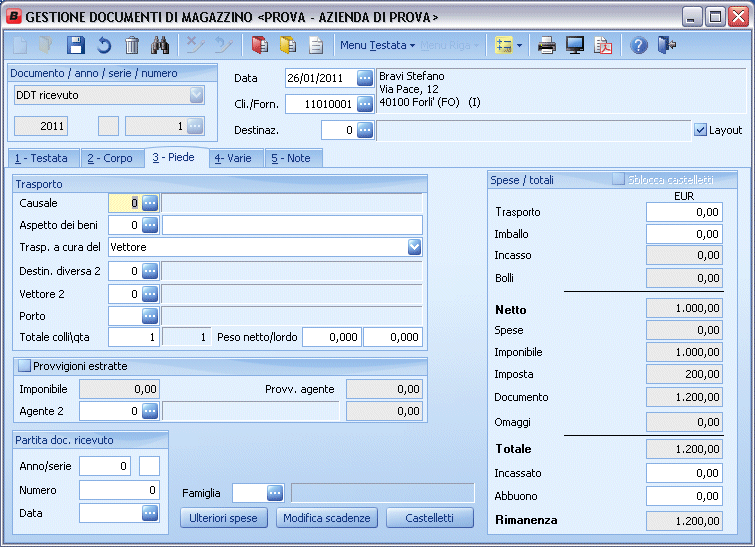The width and height of the screenshot is (755, 547).
Task: Click the binoculars Search icon
Action: [x=160, y=45]
